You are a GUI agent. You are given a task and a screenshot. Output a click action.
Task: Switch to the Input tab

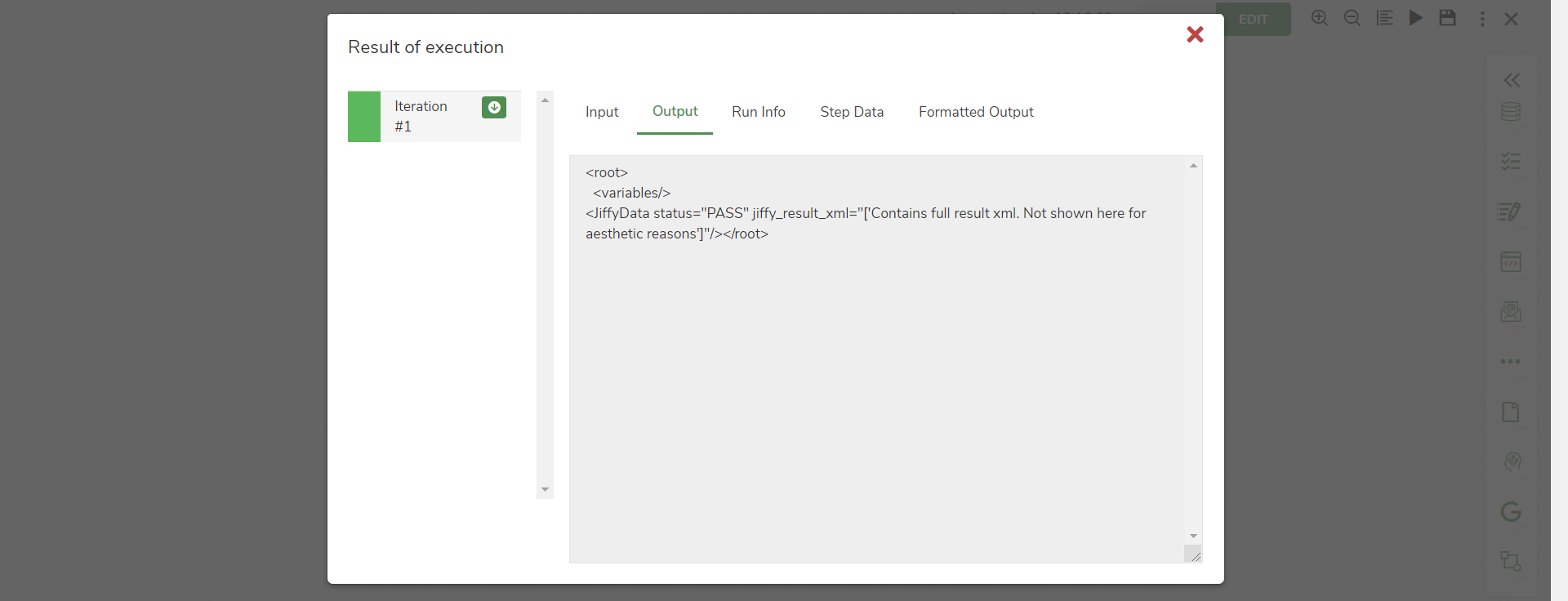(x=602, y=112)
